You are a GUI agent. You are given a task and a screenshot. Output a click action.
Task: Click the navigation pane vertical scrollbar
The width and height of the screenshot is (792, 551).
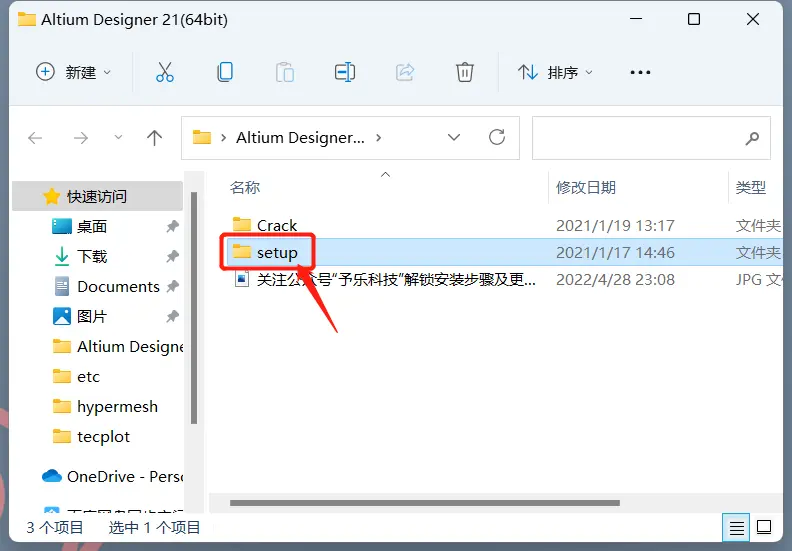point(194,308)
